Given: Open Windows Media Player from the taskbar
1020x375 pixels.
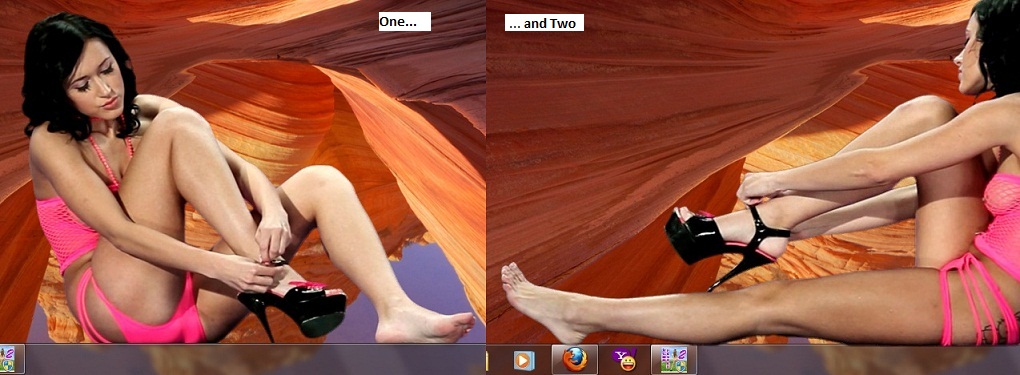Looking at the screenshot, I should (524, 360).
